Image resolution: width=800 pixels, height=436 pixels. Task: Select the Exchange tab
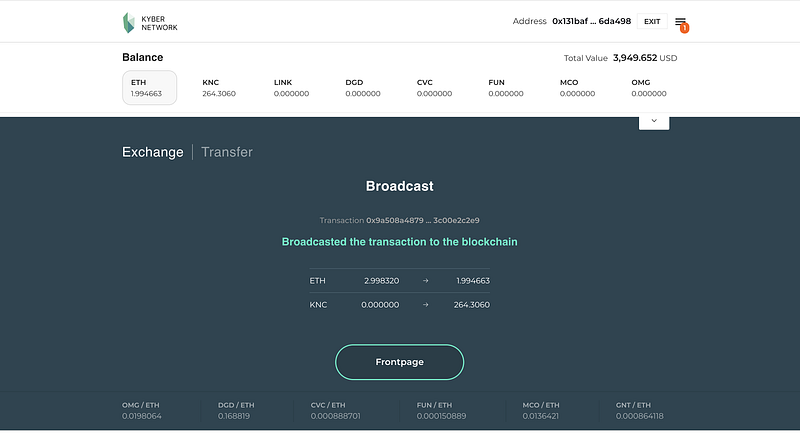[153, 152]
